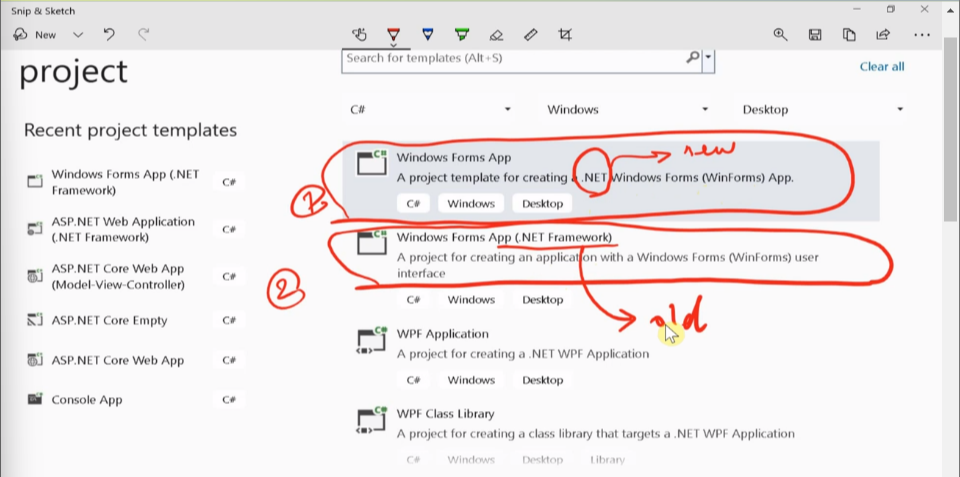
Task: Choose Windows Forms App (.NET Framework) from list
Action: 504,237
